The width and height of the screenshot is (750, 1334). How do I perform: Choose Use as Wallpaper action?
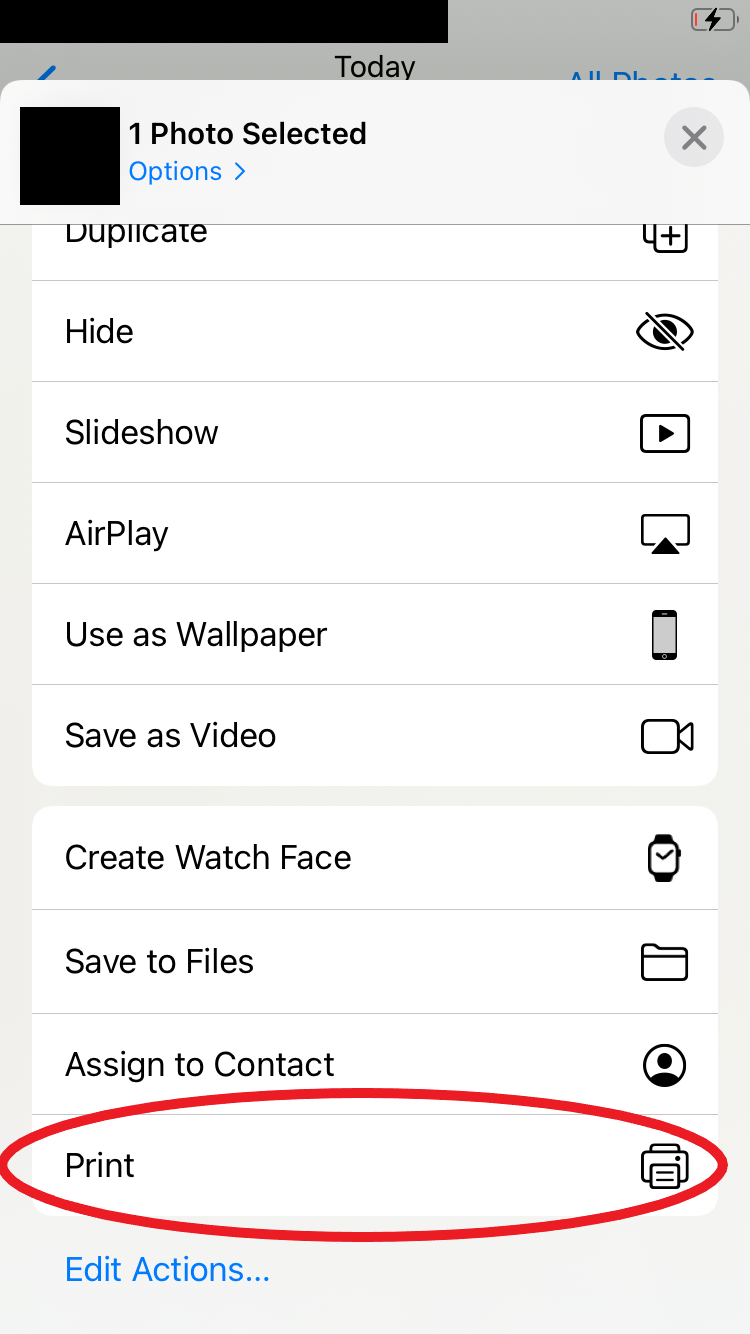pyautogui.click(x=196, y=635)
